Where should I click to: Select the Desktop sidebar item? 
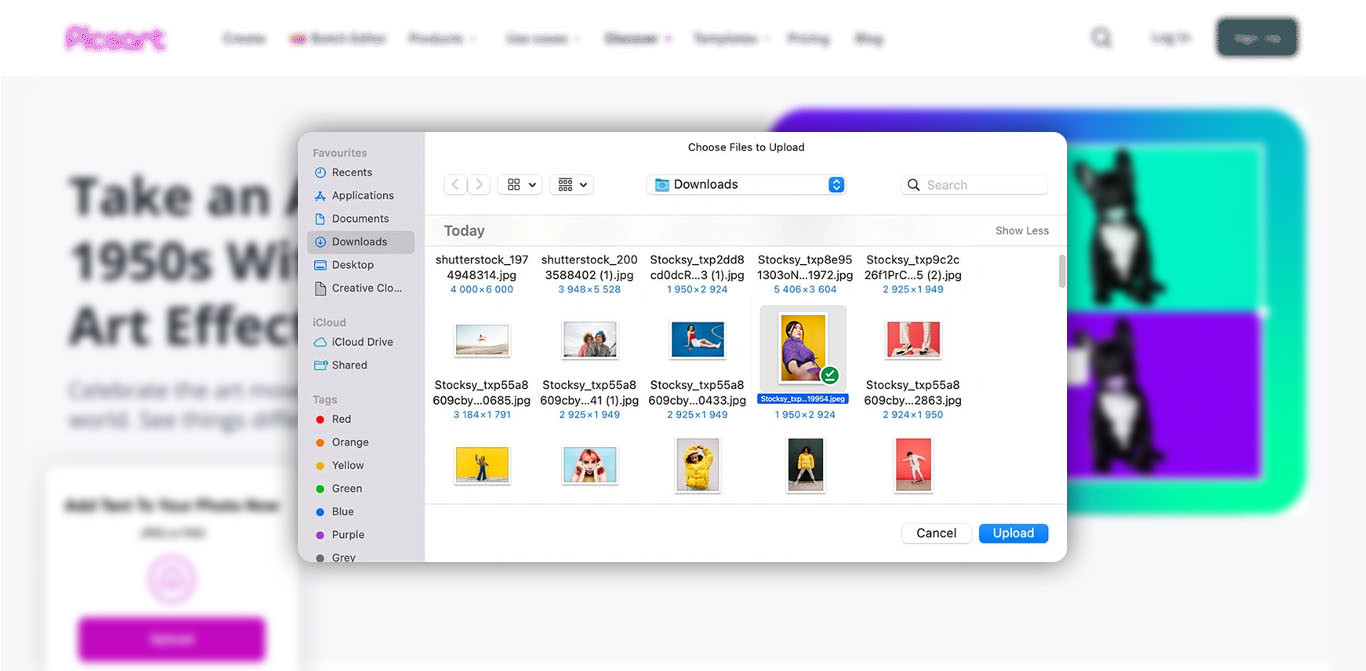352,265
